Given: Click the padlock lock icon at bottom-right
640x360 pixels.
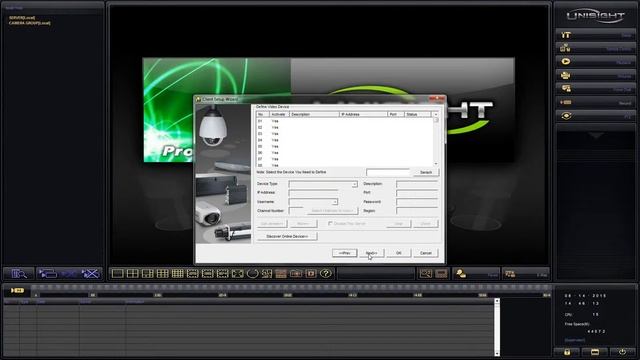Looking at the screenshot, I should point(567,352).
